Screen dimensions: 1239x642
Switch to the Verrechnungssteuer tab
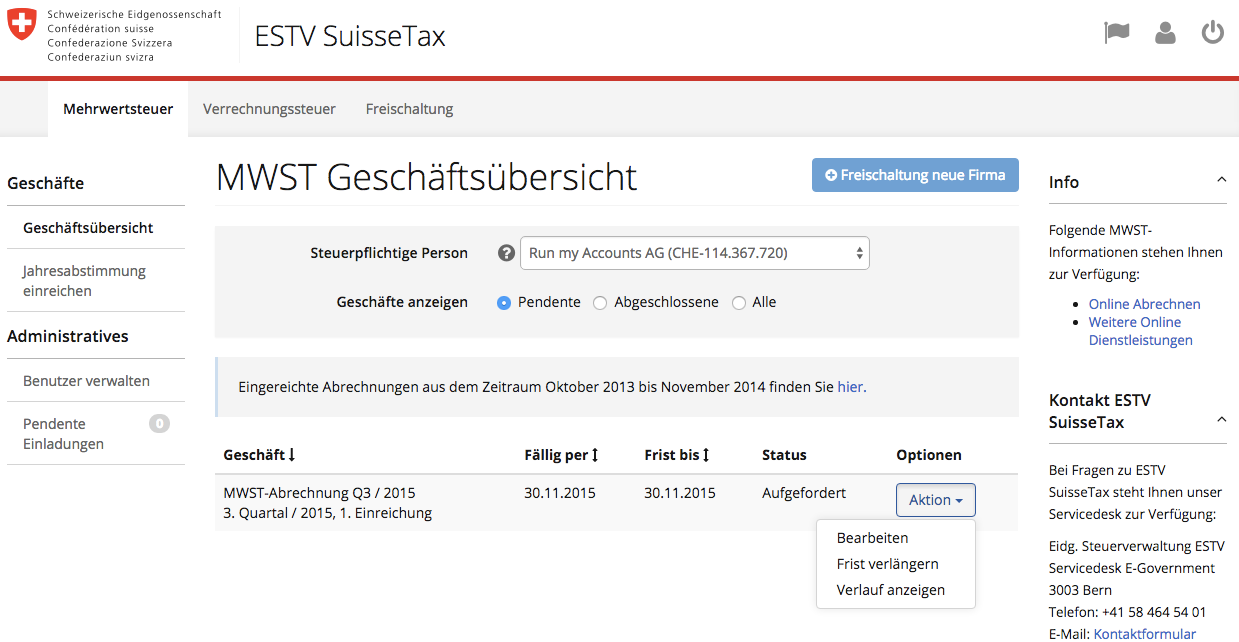coord(269,108)
